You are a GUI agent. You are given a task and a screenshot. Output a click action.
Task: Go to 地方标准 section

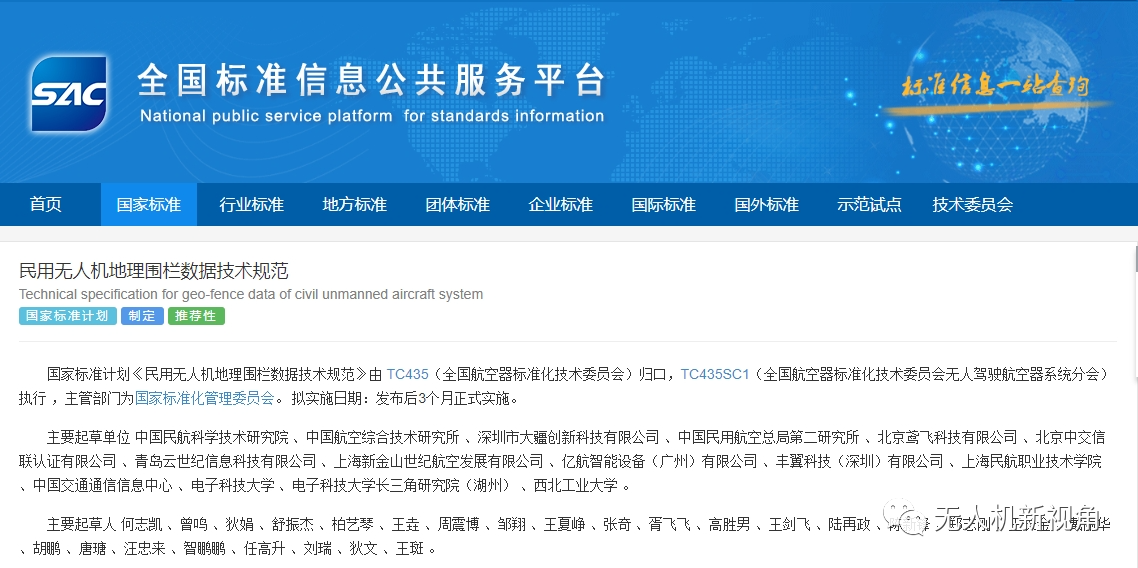coord(355,205)
